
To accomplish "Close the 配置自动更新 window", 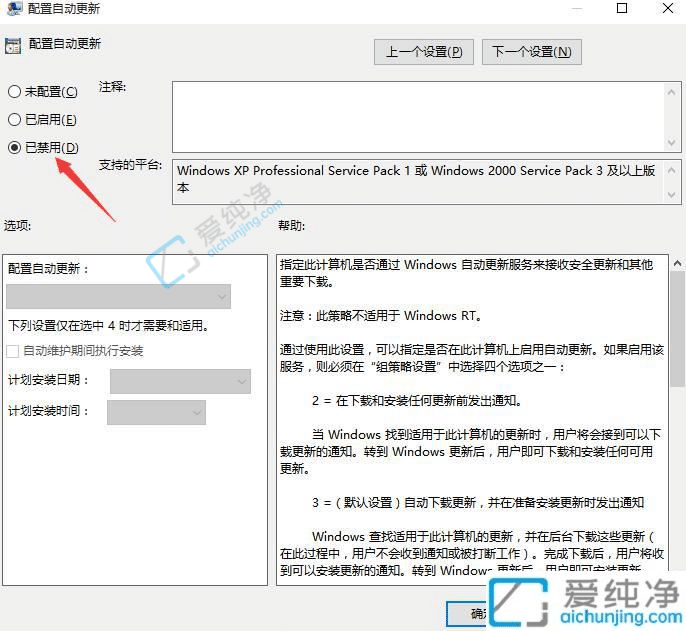I will (x=668, y=8).
